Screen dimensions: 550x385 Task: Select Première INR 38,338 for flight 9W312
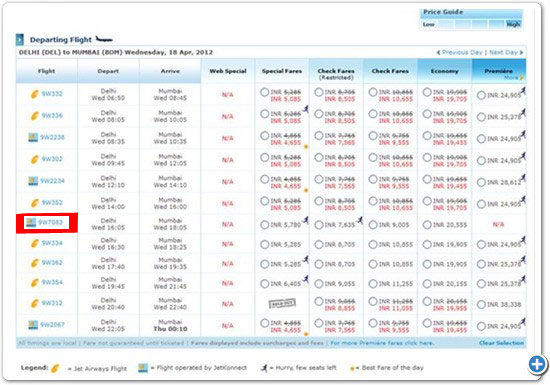tap(481, 304)
